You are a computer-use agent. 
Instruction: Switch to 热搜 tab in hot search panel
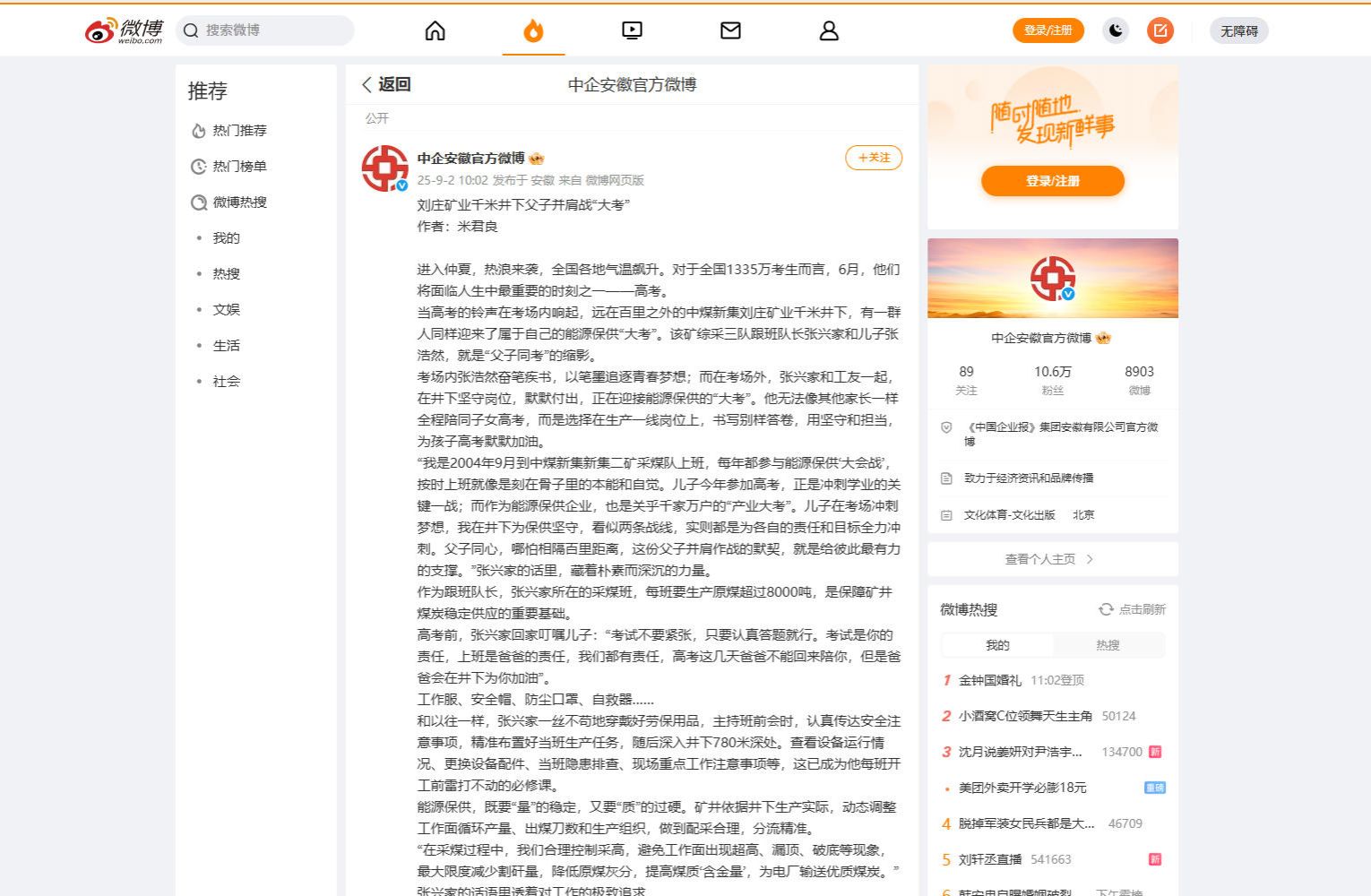[1108, 645]
